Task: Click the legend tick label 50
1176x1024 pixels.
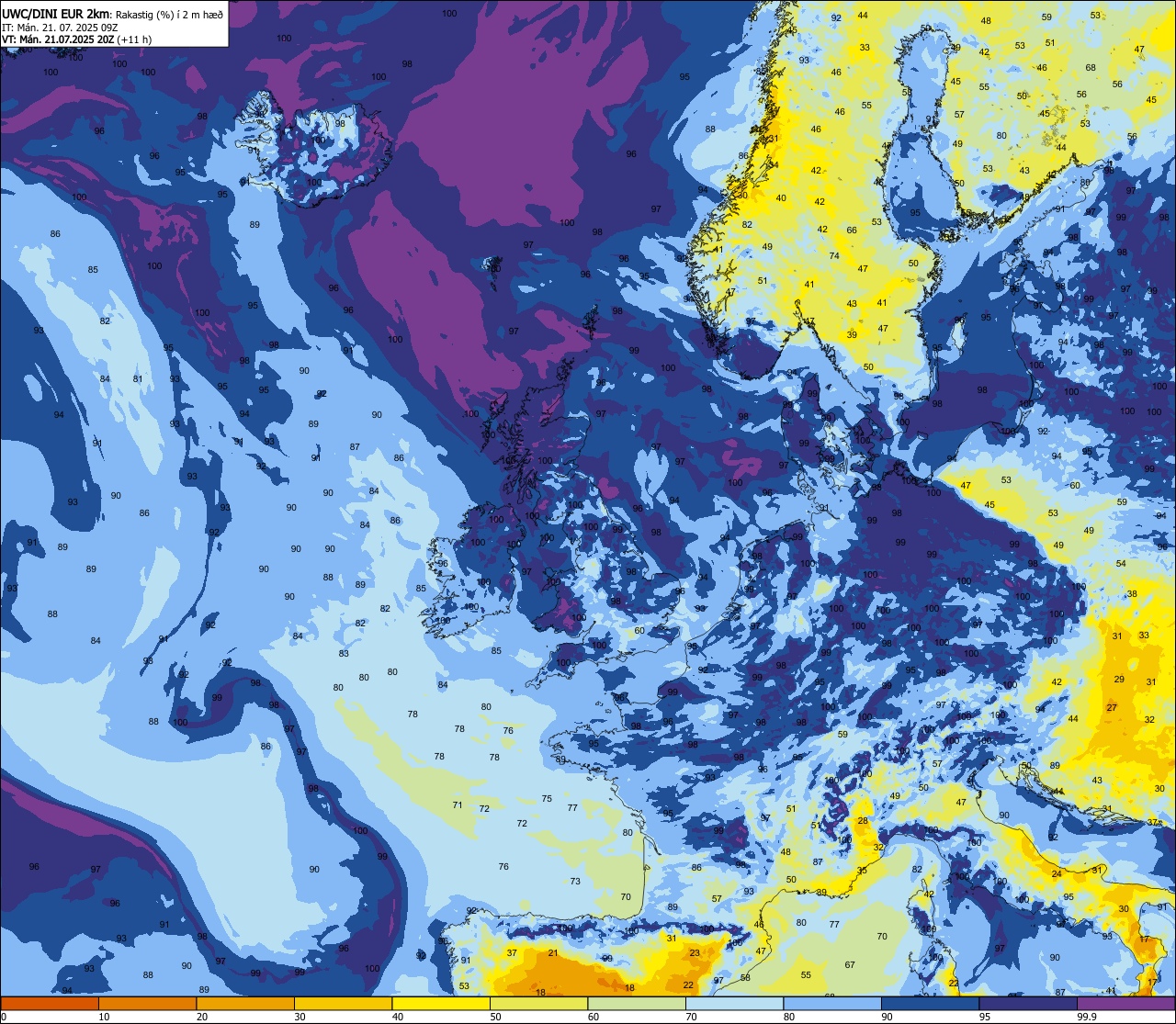Action: 495,1017
